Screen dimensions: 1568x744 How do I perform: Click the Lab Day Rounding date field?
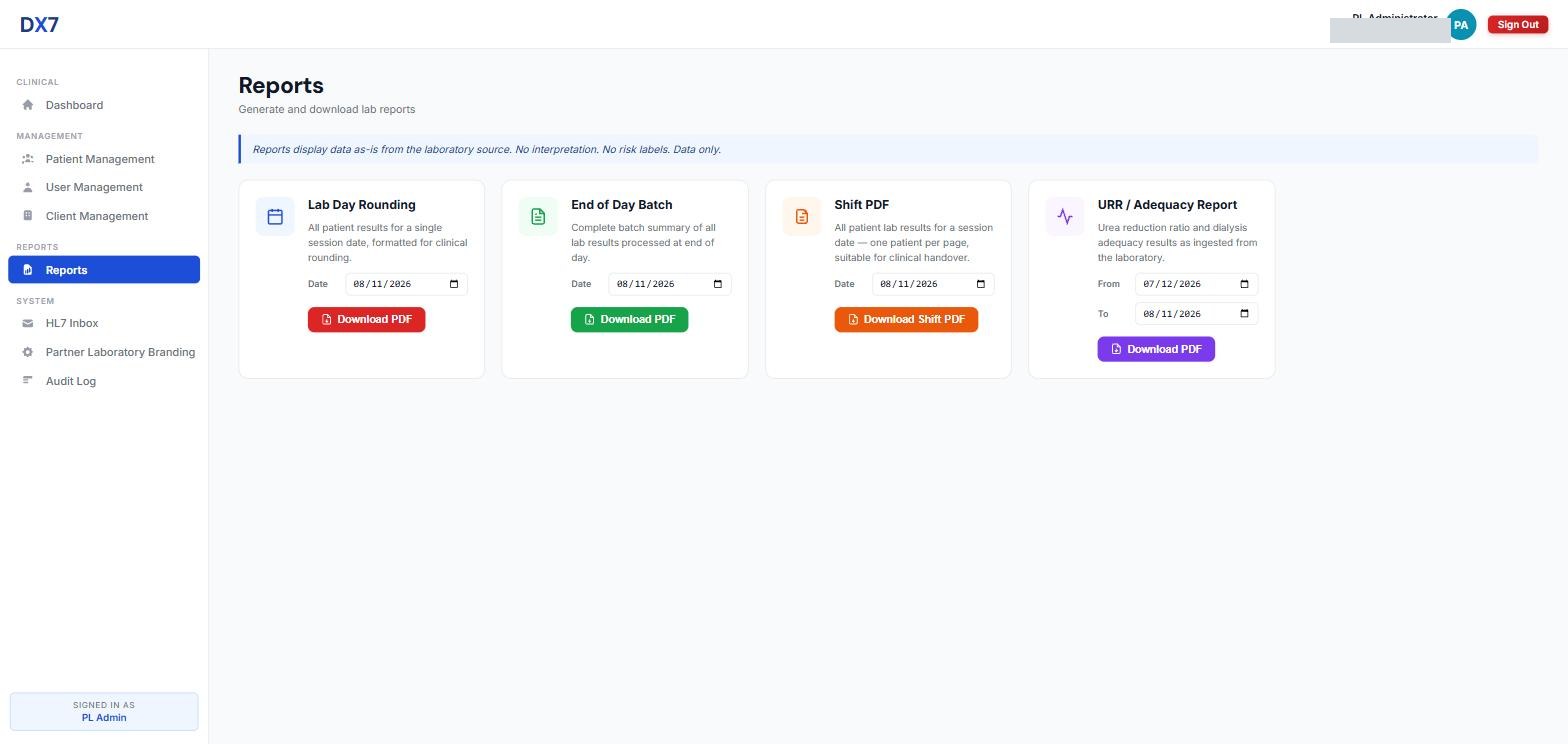coord(406,284)
